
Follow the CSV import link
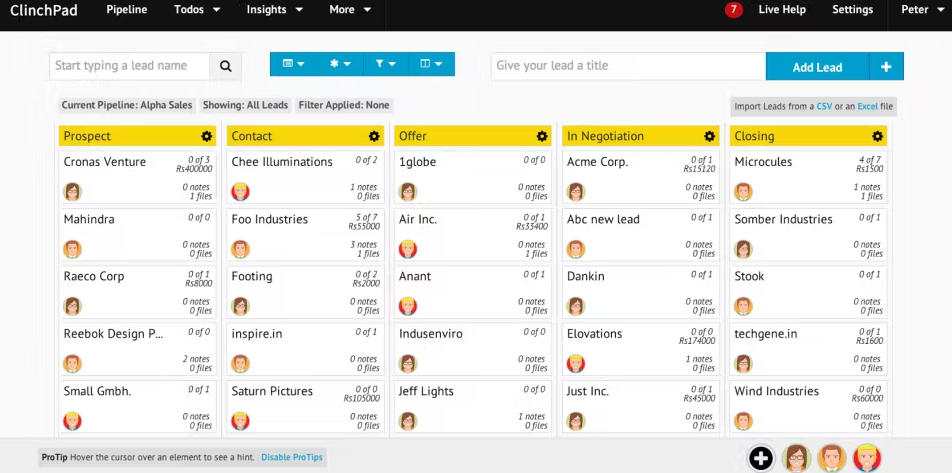(824, 106)
